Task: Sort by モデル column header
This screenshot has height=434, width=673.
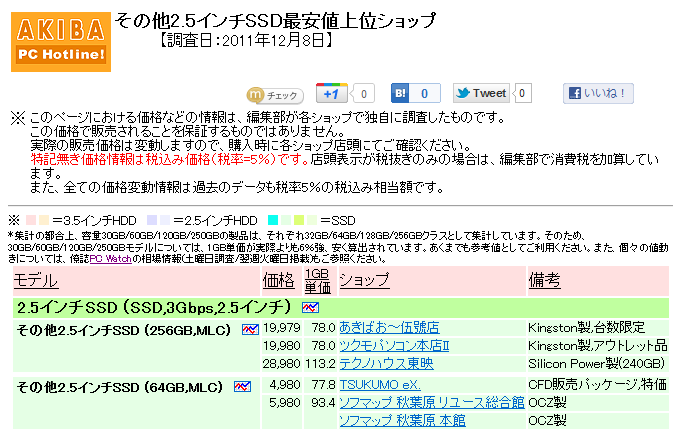Action: (x=36, y=281)
